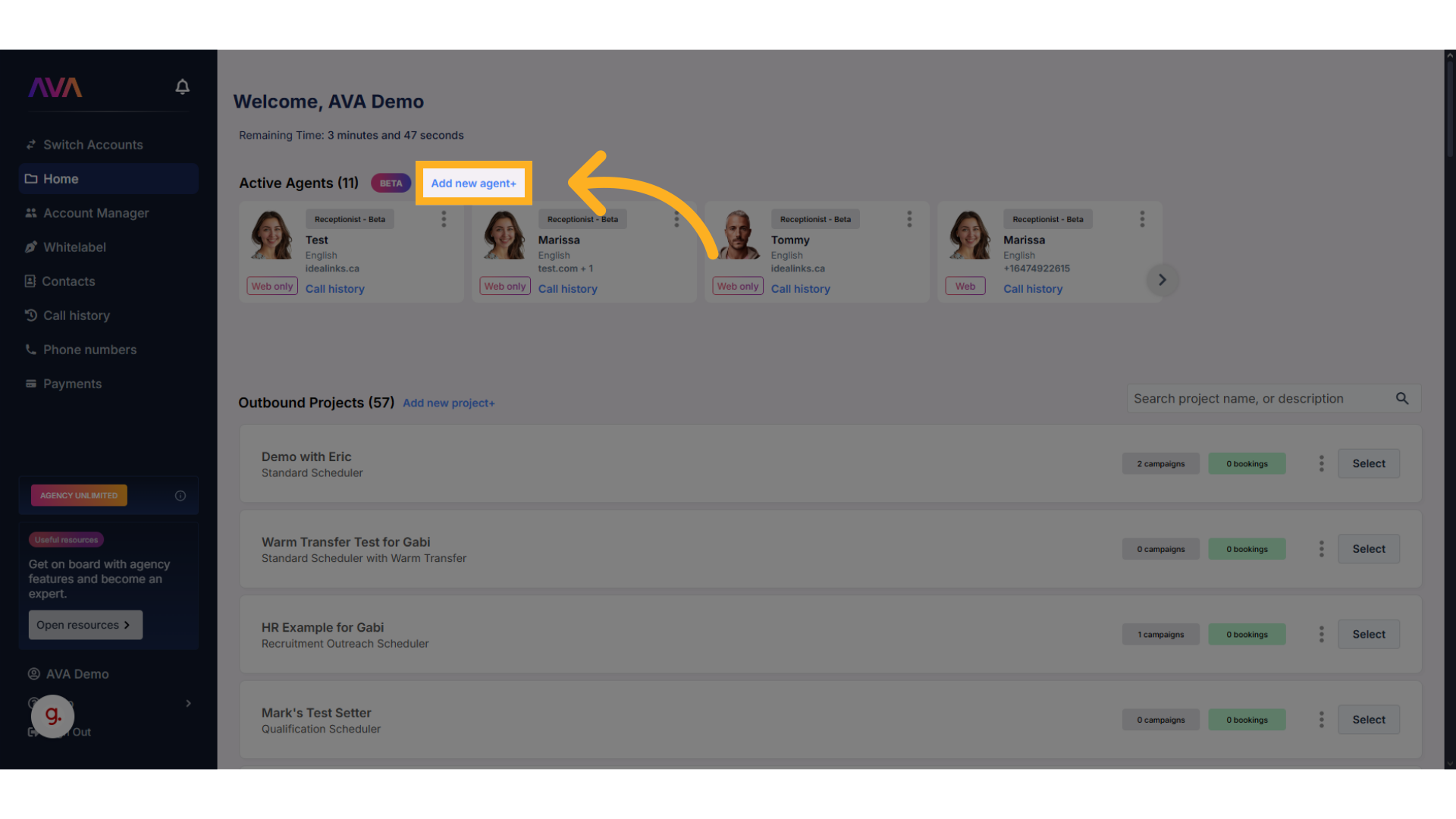
Task: Open Phone numbers from the sidebar
Action: pos(89,350)
